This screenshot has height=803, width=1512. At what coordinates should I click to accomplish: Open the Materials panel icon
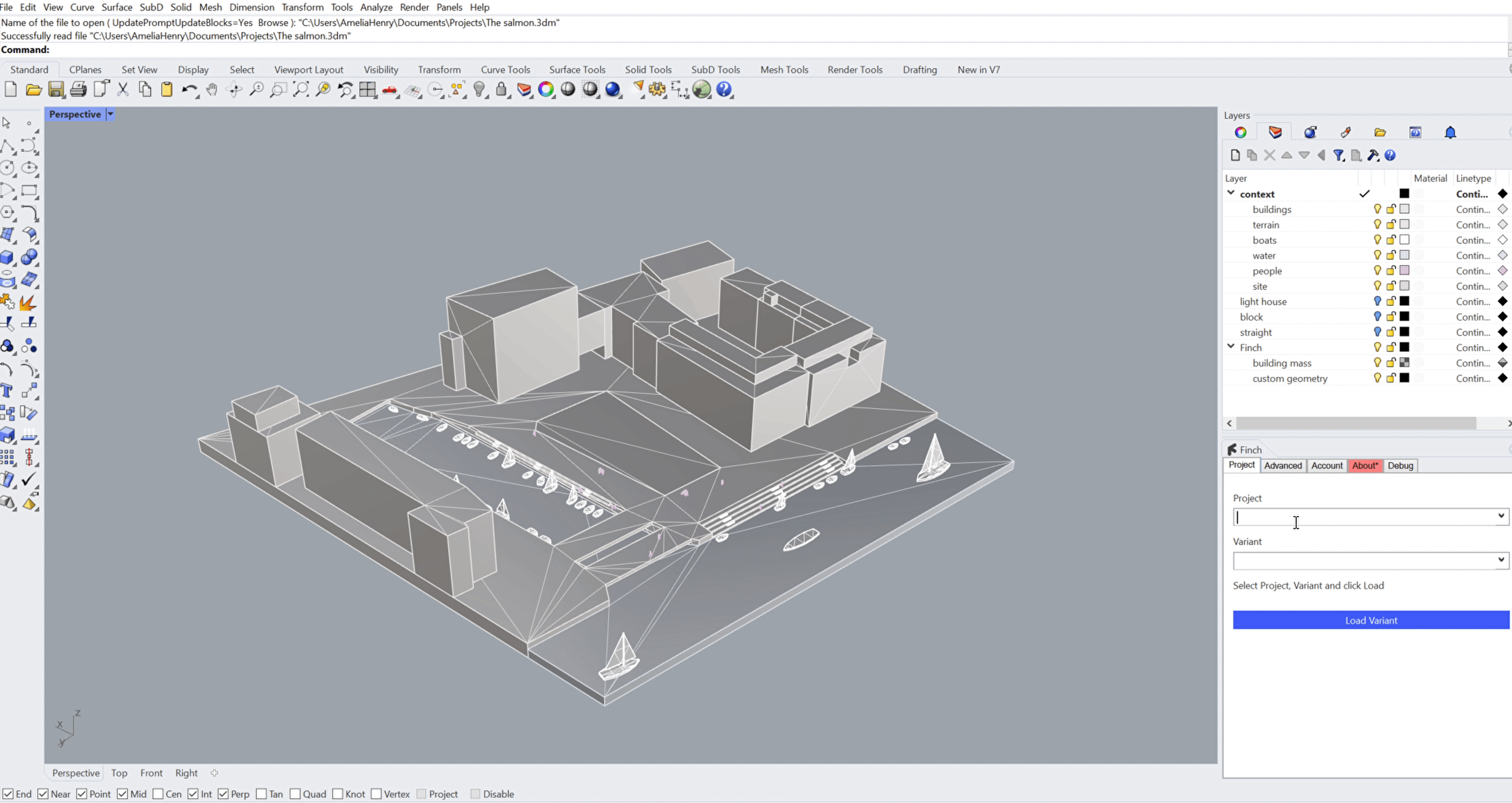pyautogui.click(x=1310, y=132)
